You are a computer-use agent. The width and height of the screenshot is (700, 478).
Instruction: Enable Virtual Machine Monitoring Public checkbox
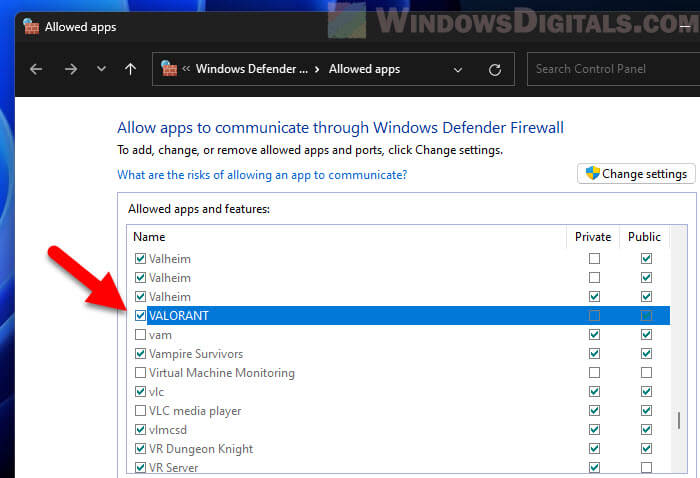pyautogui.click(x=646, y=372)
